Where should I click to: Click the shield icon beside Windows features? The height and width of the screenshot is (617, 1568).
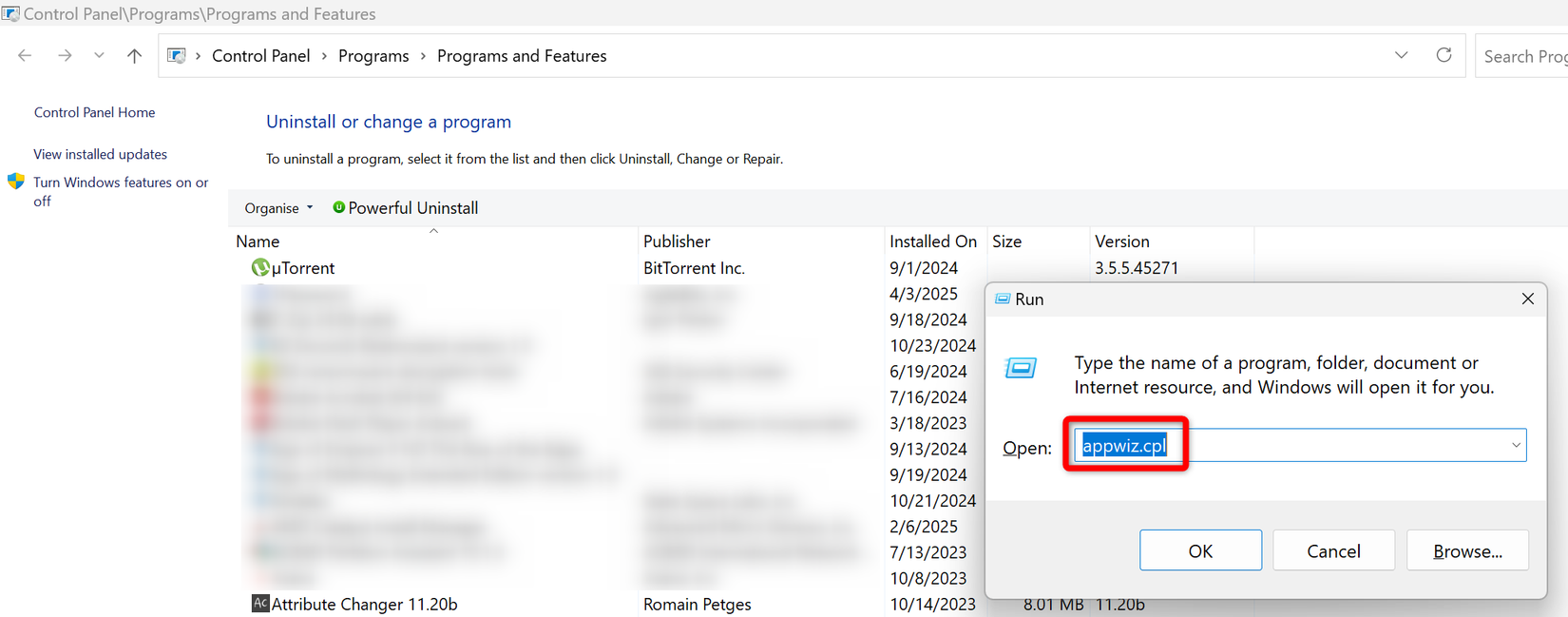tap(16, 182)
